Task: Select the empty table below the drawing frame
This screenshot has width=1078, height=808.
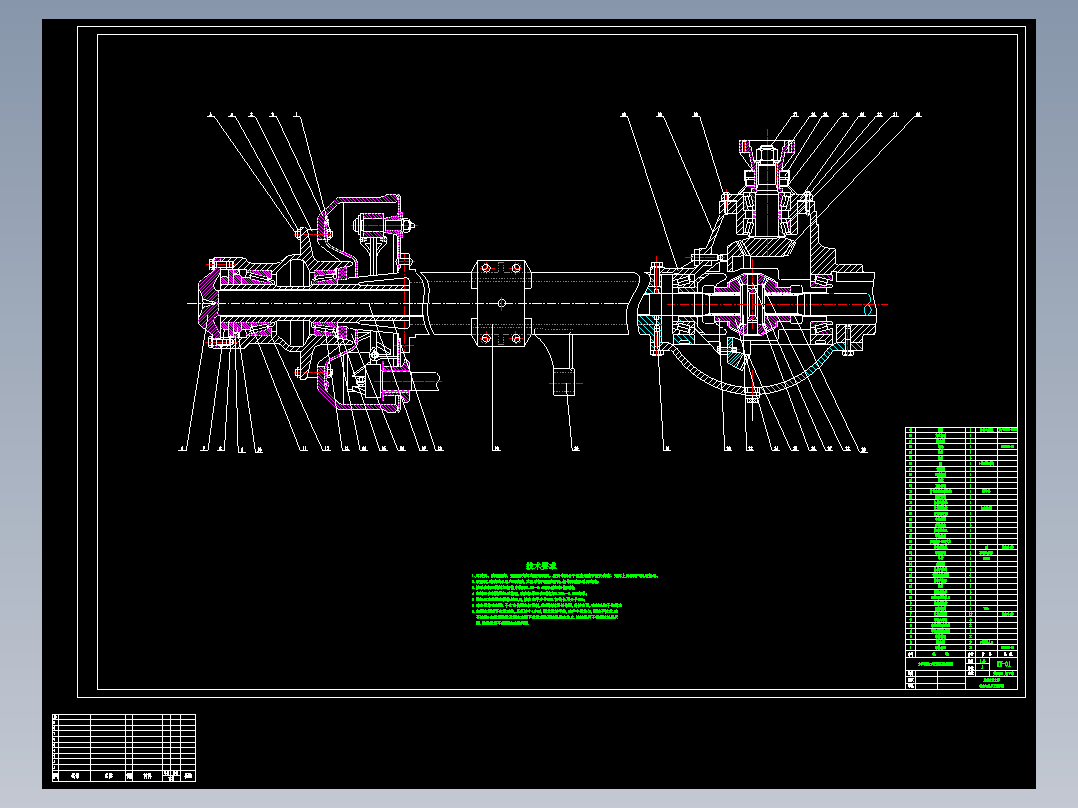Action: pos(124,747)
